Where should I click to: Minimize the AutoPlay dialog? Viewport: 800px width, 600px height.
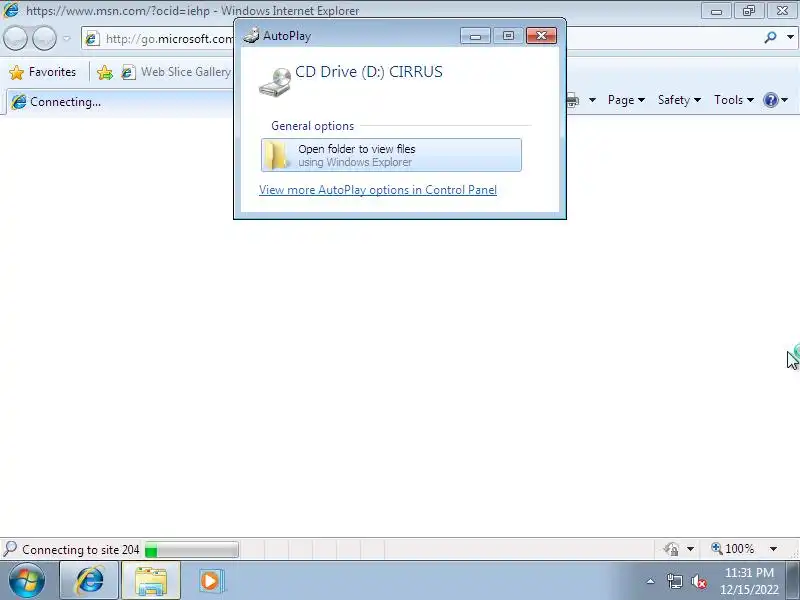pyautogui.click(x=476, y=36)
